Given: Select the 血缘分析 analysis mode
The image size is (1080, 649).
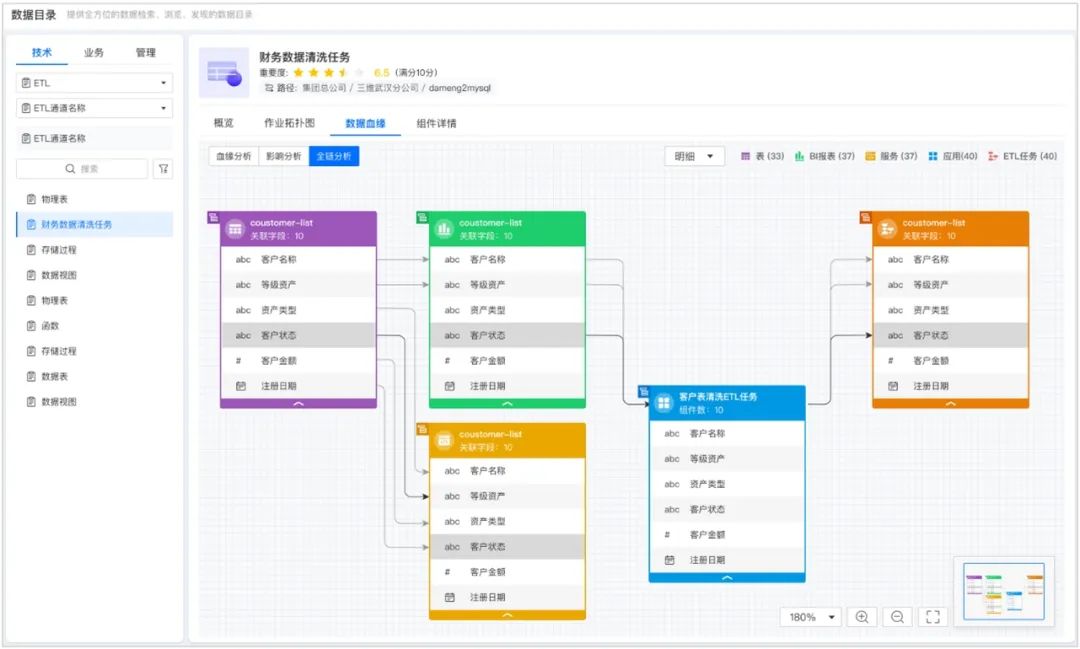Looking at the screenshot, I should (232, 156).
